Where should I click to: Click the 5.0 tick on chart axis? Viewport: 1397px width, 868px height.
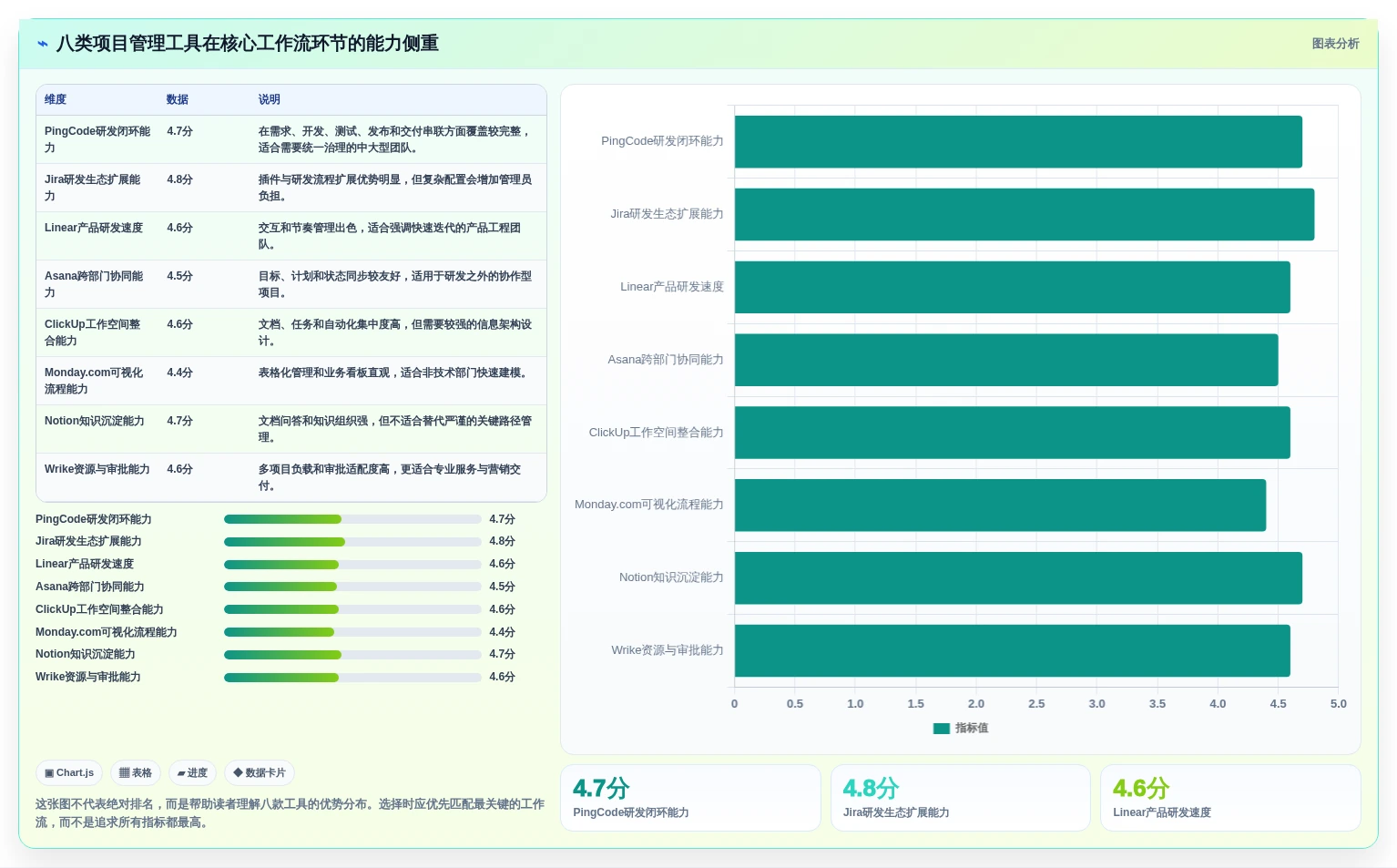[1338, 704]
